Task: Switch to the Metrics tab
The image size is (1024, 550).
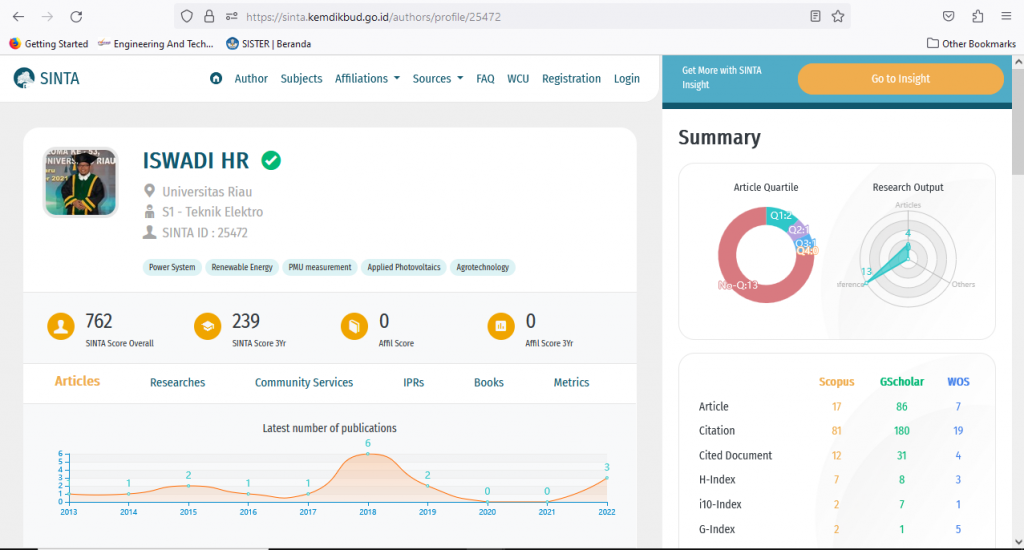Action: click(571, 382)
